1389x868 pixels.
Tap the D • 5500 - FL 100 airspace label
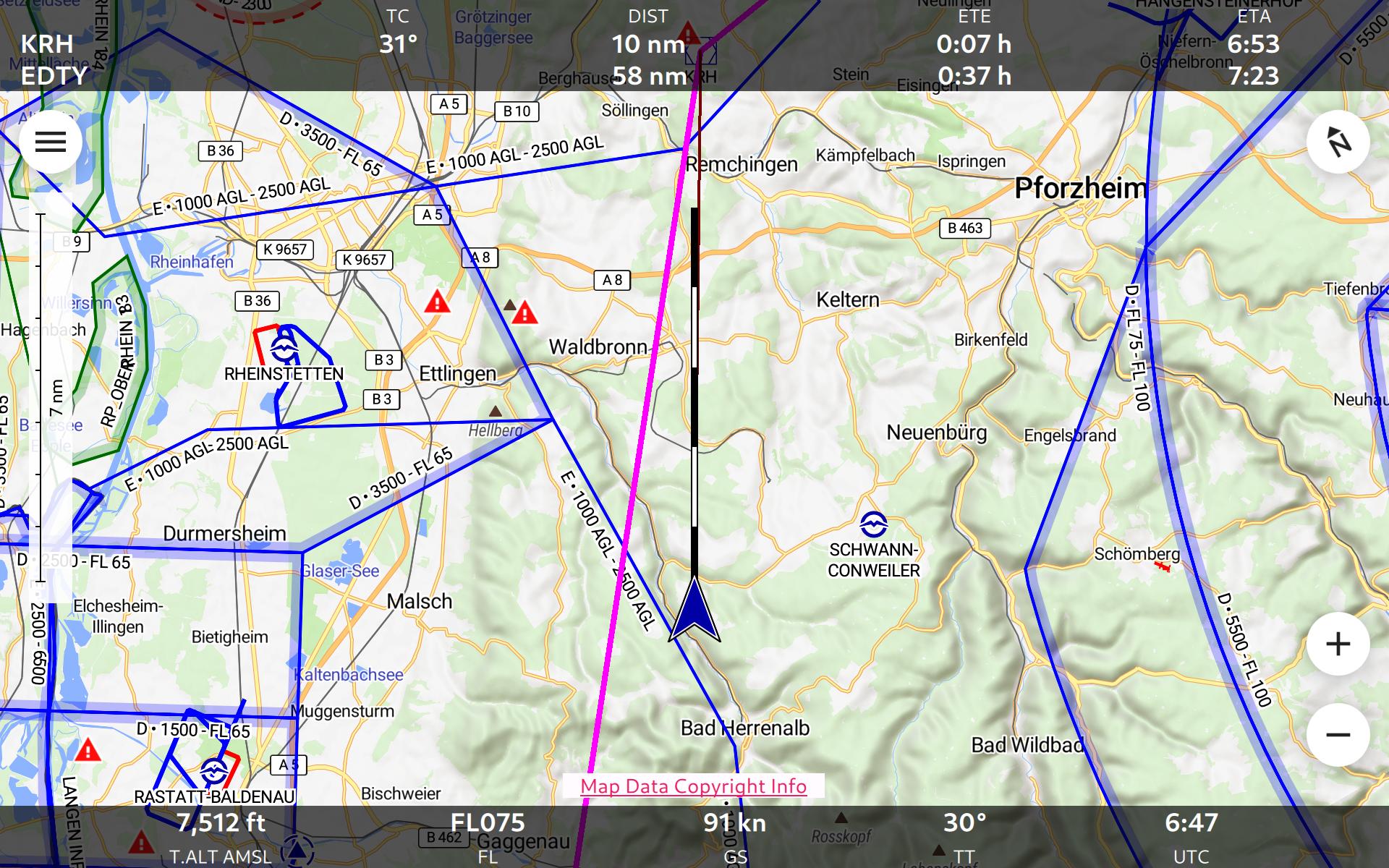[1244, 650]
